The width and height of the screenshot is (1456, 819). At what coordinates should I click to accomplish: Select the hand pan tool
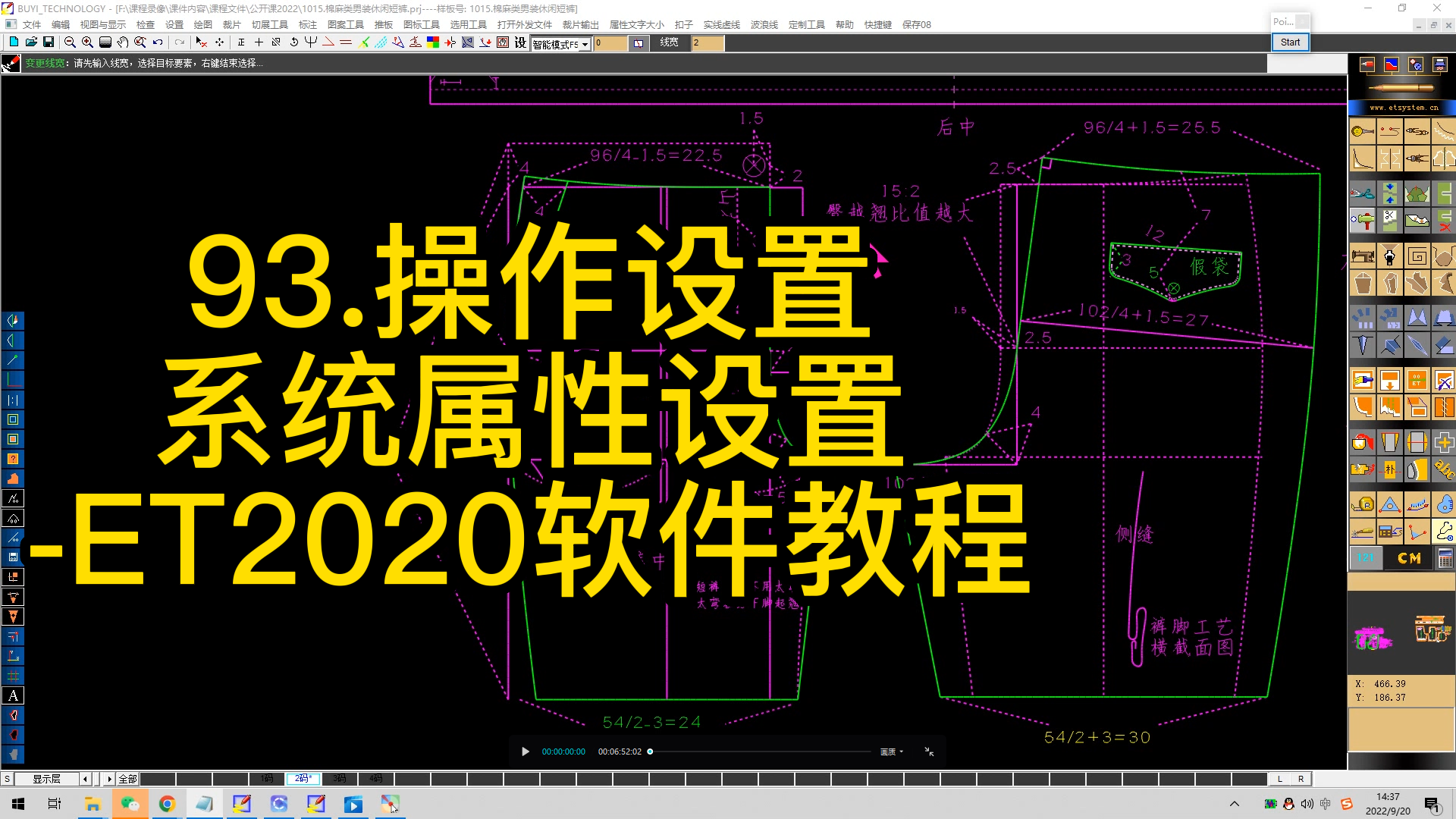coord(122,42)
